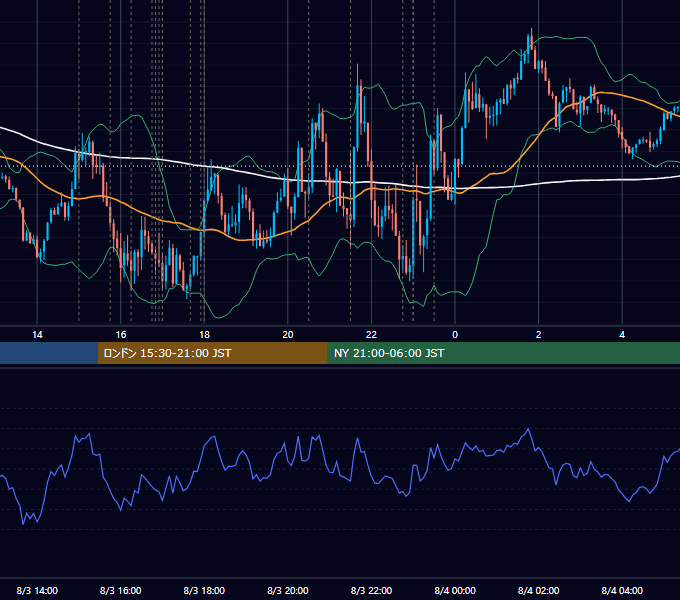Click hour label 4 on the price chart axis
680x600 pixels.
point(622,335)
